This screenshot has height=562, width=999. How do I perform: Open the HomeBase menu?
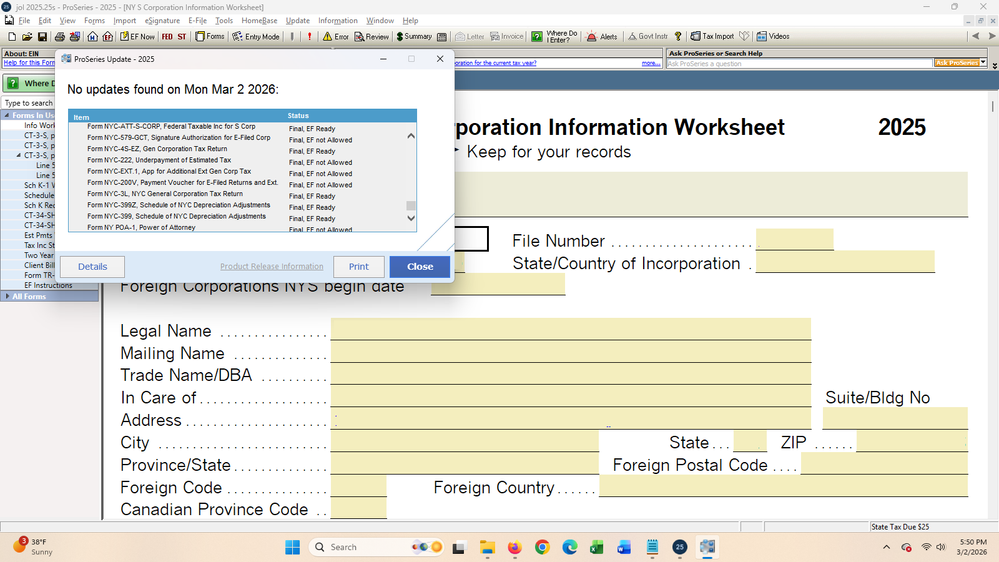[259, 20]
